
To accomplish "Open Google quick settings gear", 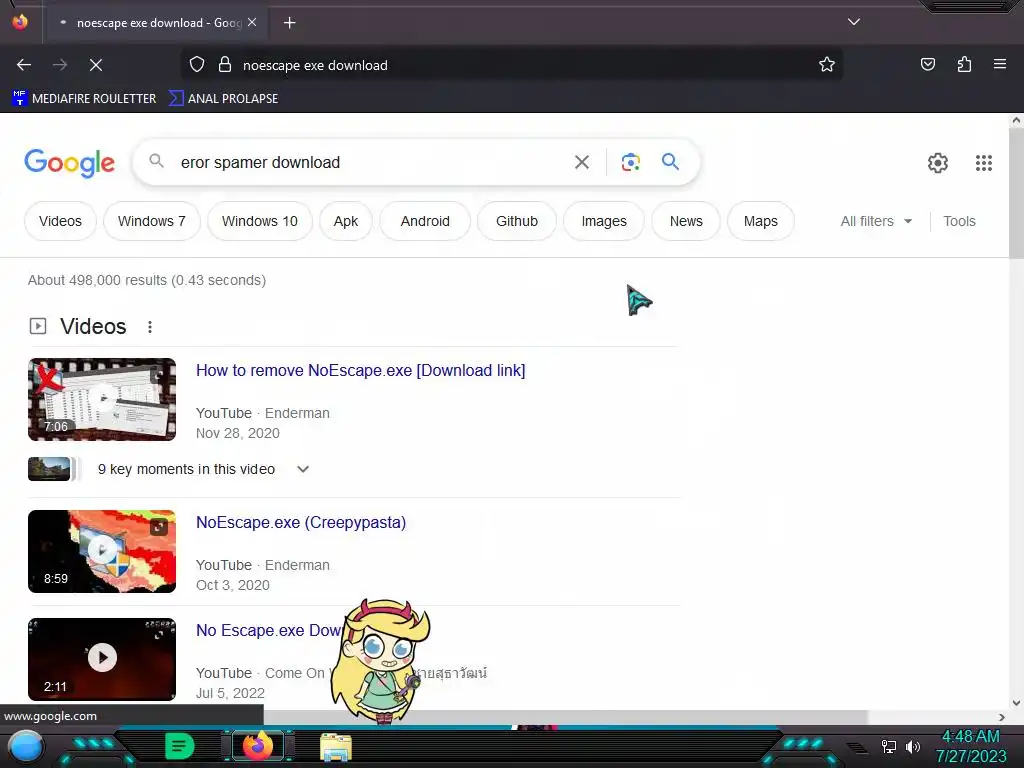I will click(937, 163).
